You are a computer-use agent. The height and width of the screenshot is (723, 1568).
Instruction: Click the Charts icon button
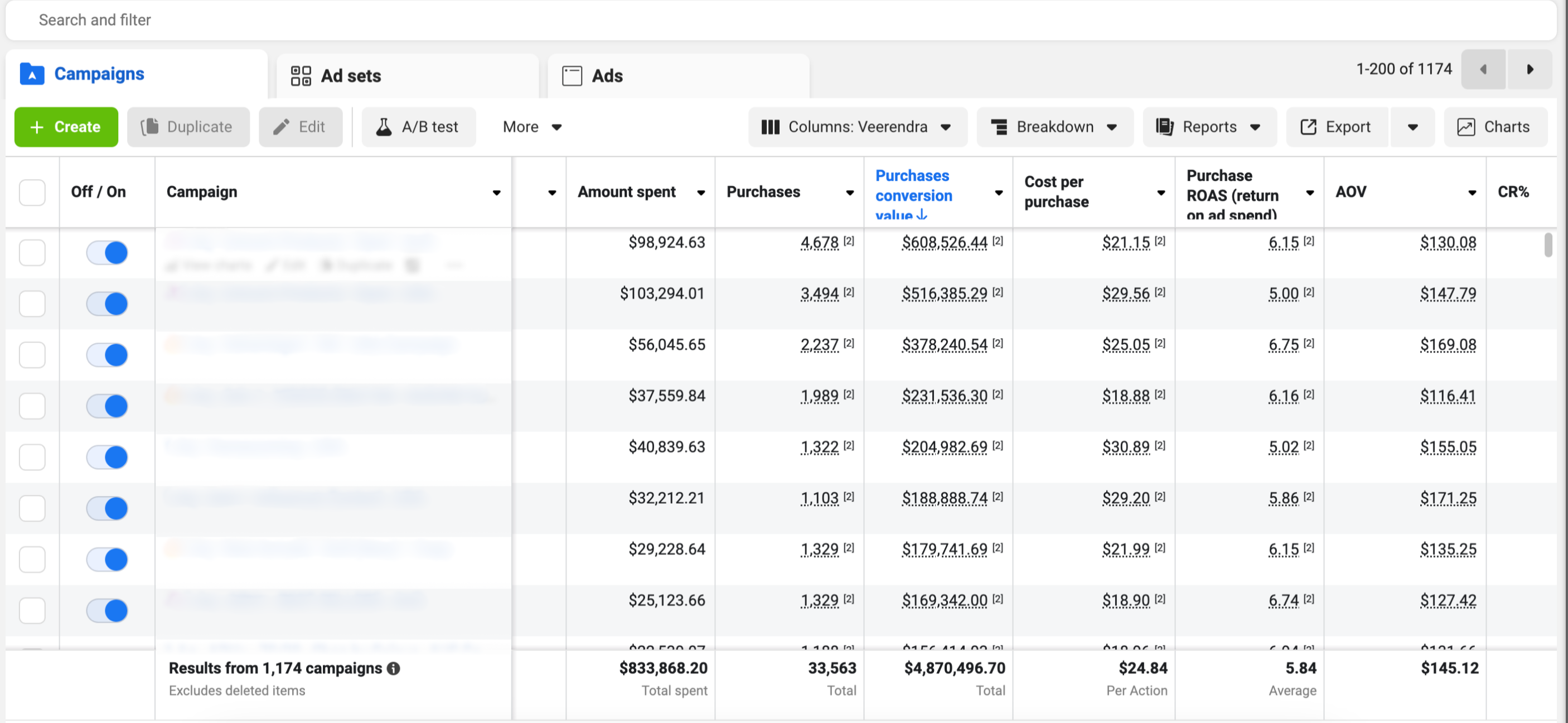pyautogui.click(x=1466, y=127)
